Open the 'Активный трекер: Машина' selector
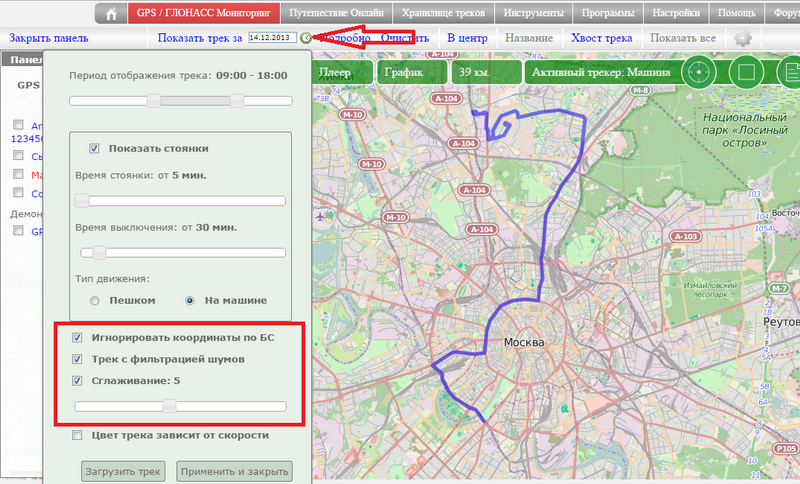 point(598,73)
